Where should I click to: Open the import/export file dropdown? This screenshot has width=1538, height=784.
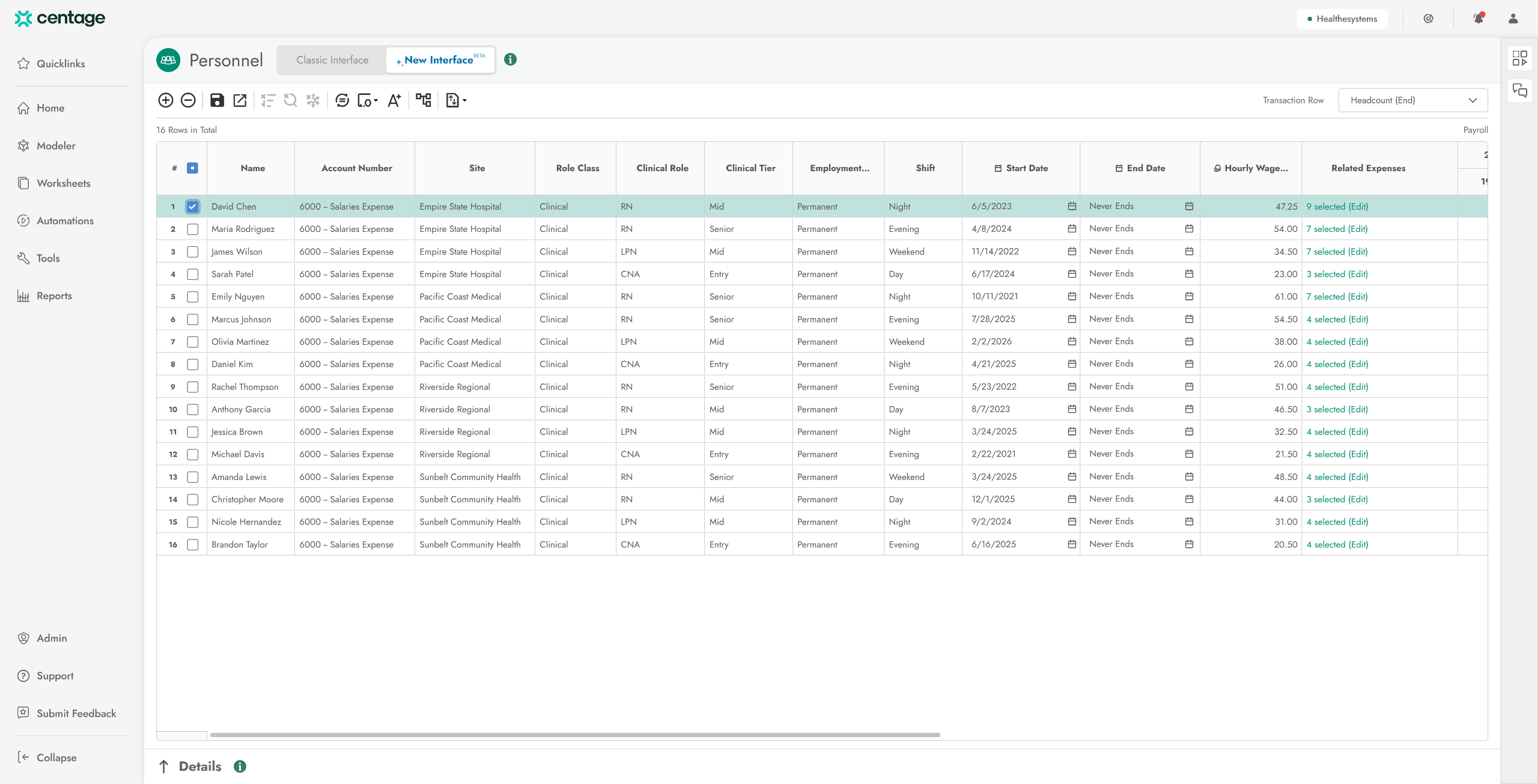(456, 100)
